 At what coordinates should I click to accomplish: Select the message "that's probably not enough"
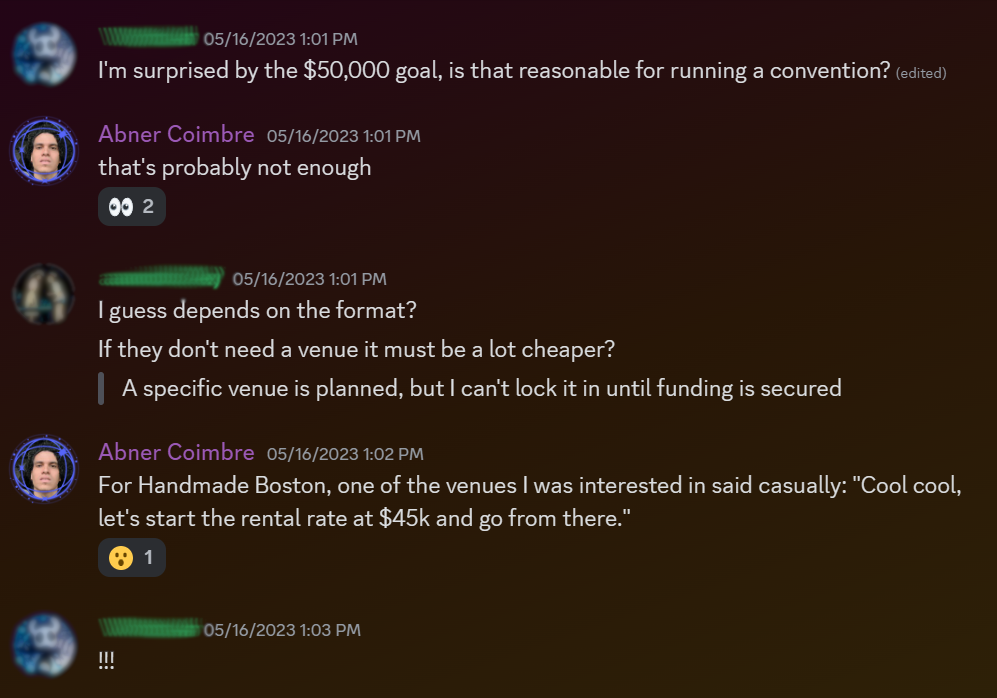235,168
